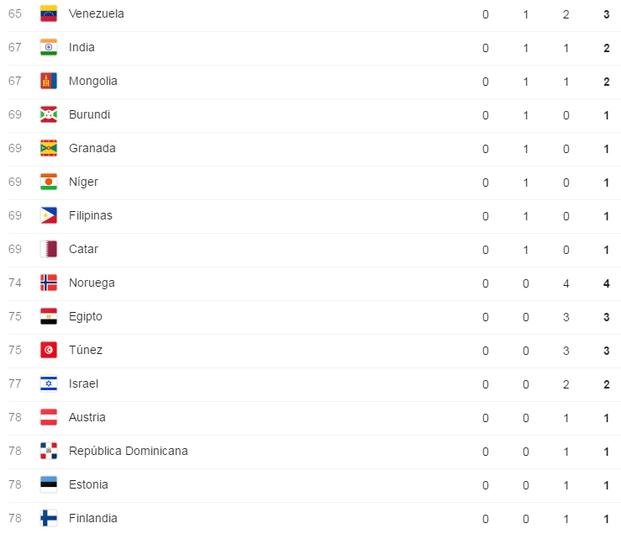621x534 pixels.
Task: Select the Mongolia flag icon
Action: pyautogui.click(x=49, y=81)
